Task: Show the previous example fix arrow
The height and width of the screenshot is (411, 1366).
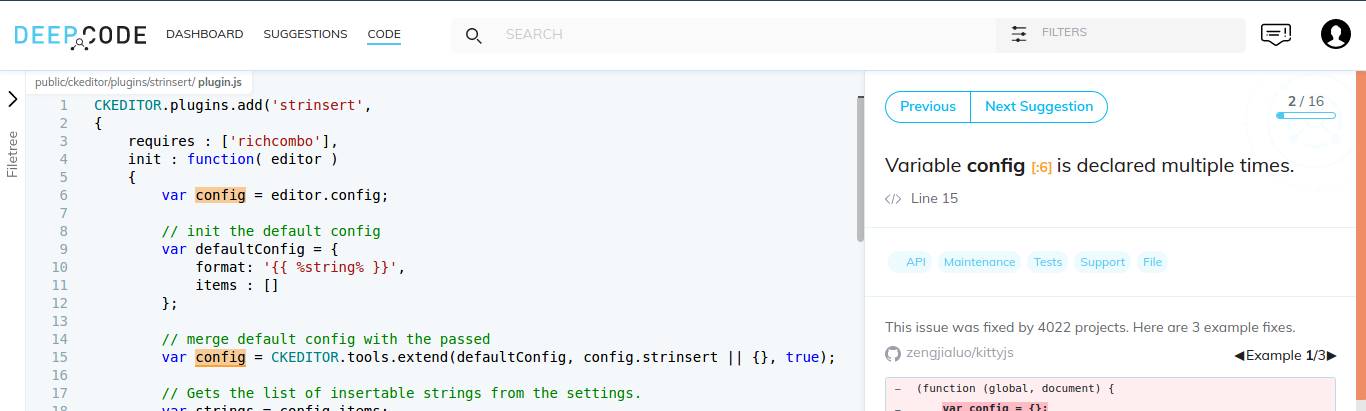Action: tap(1239, 356)
